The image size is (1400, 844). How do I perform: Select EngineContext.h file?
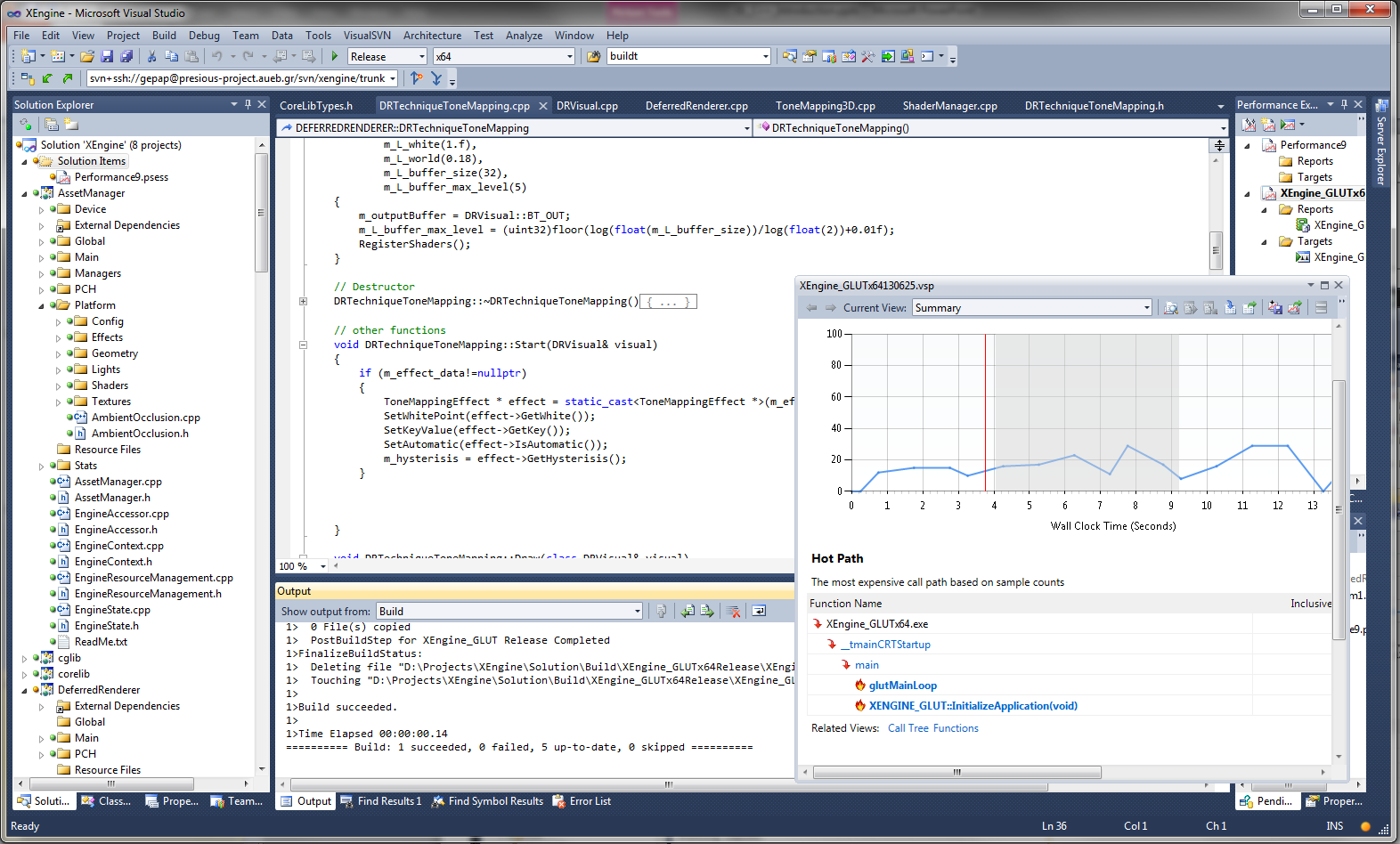coord(113,562)
